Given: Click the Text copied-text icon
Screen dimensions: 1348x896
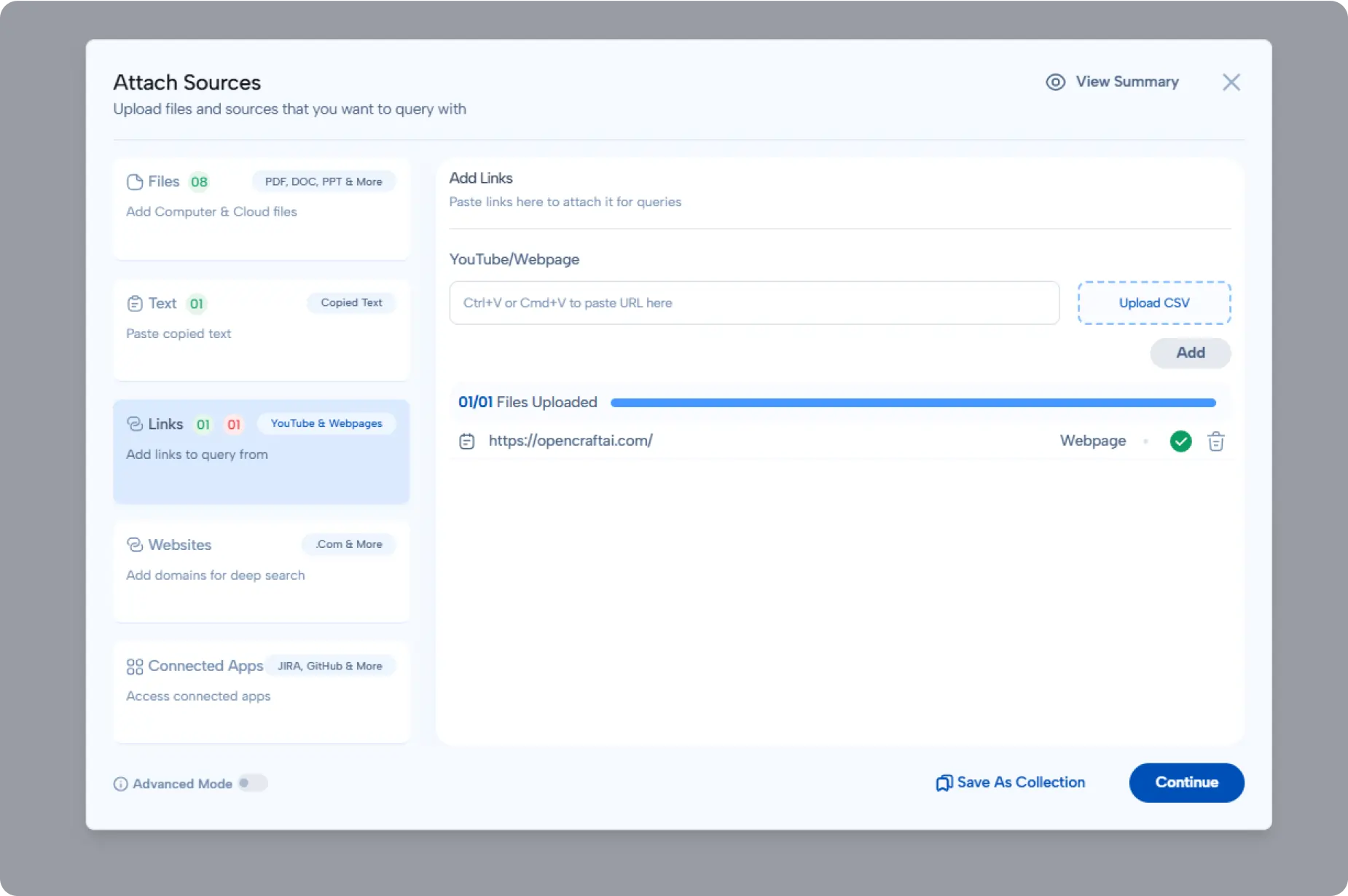Looking at the screenshot, I should click(134, 303).
